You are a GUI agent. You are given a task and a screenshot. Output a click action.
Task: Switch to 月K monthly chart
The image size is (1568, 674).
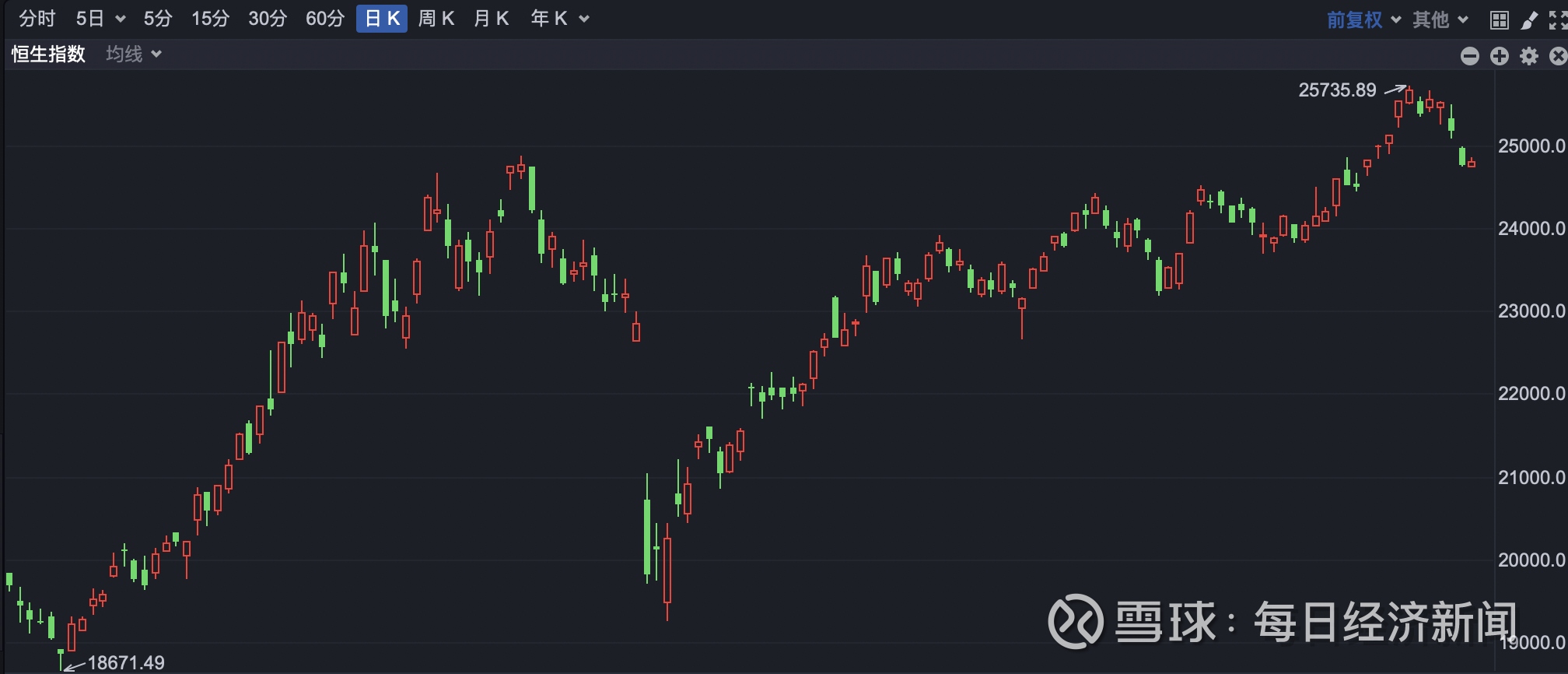491,19
